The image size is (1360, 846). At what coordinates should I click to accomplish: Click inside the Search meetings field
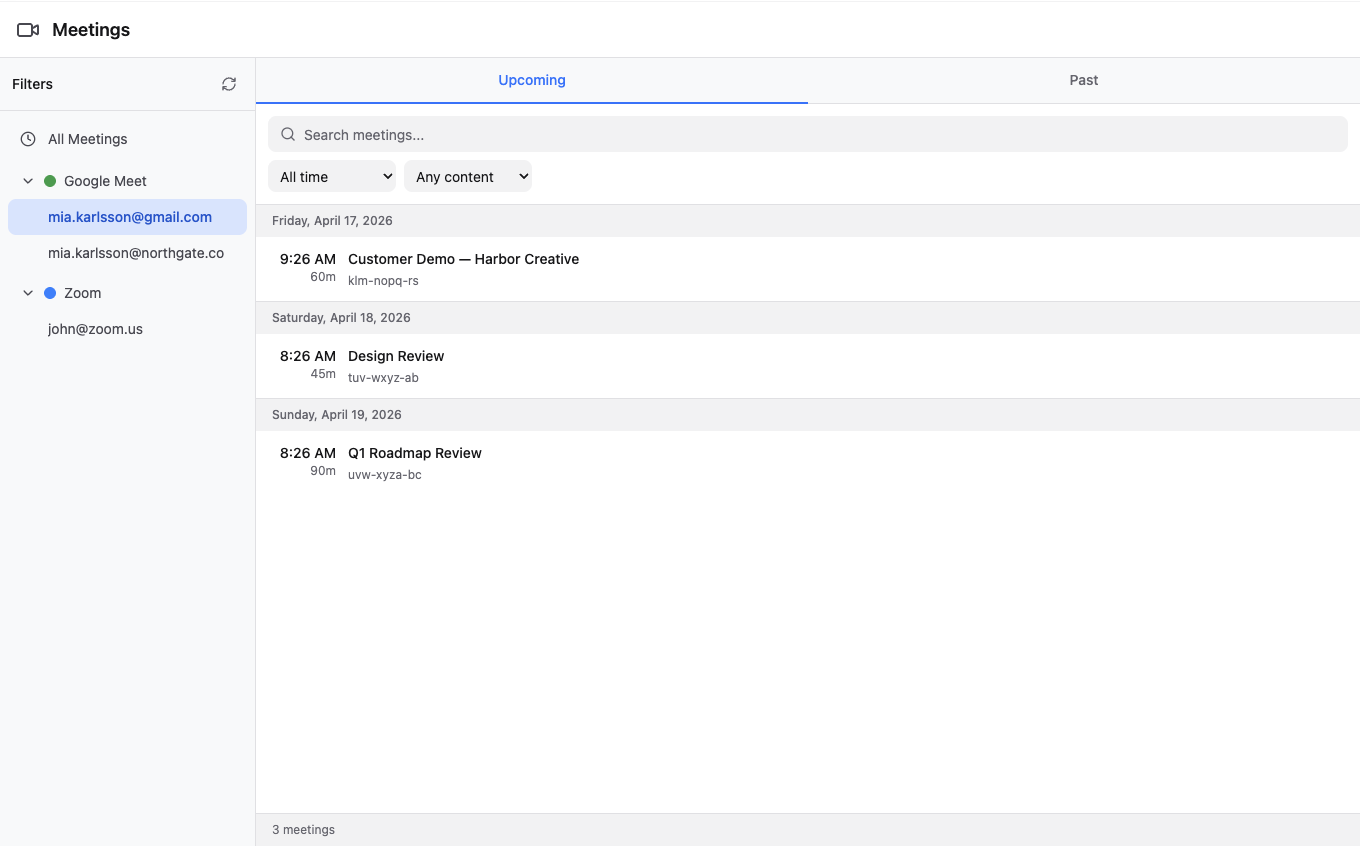[700, 133]
